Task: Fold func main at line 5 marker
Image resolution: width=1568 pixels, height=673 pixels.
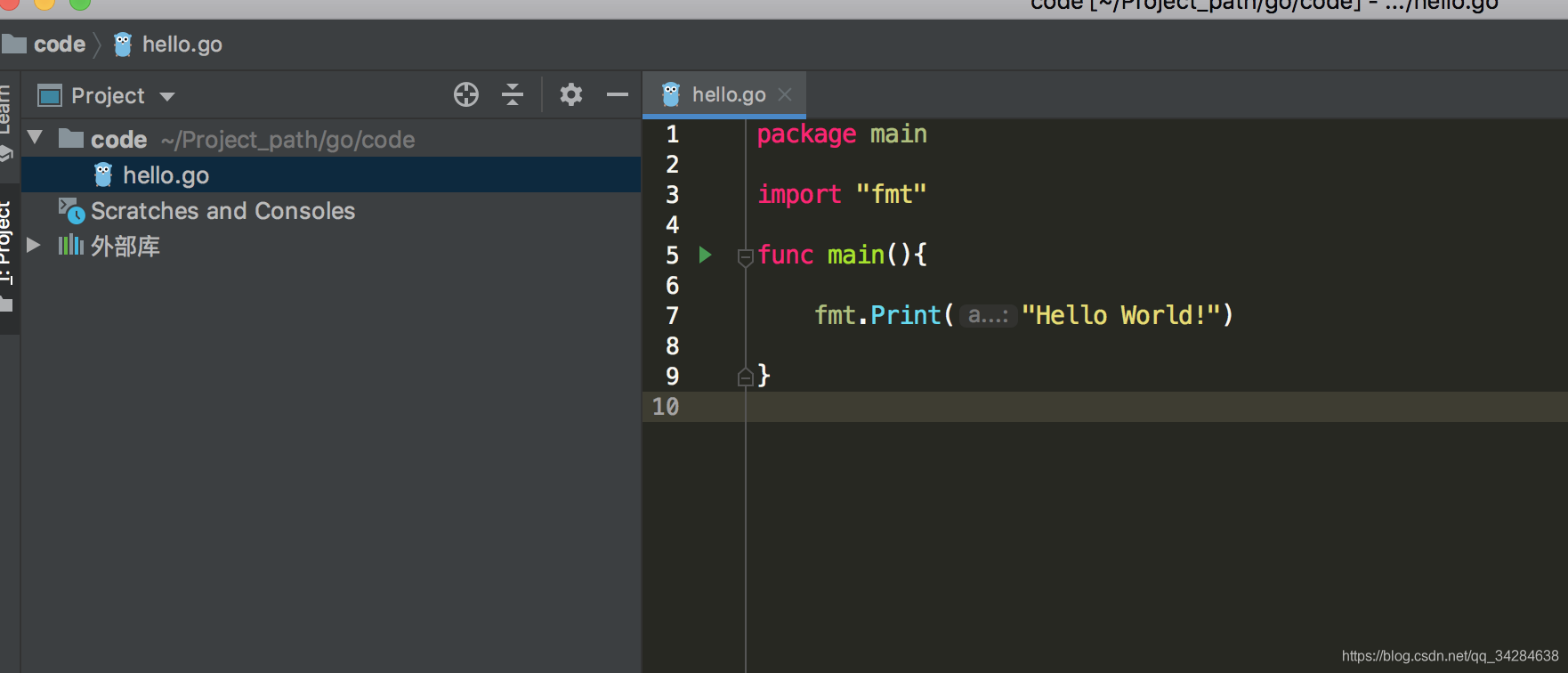Action: (x=746, y=257)
